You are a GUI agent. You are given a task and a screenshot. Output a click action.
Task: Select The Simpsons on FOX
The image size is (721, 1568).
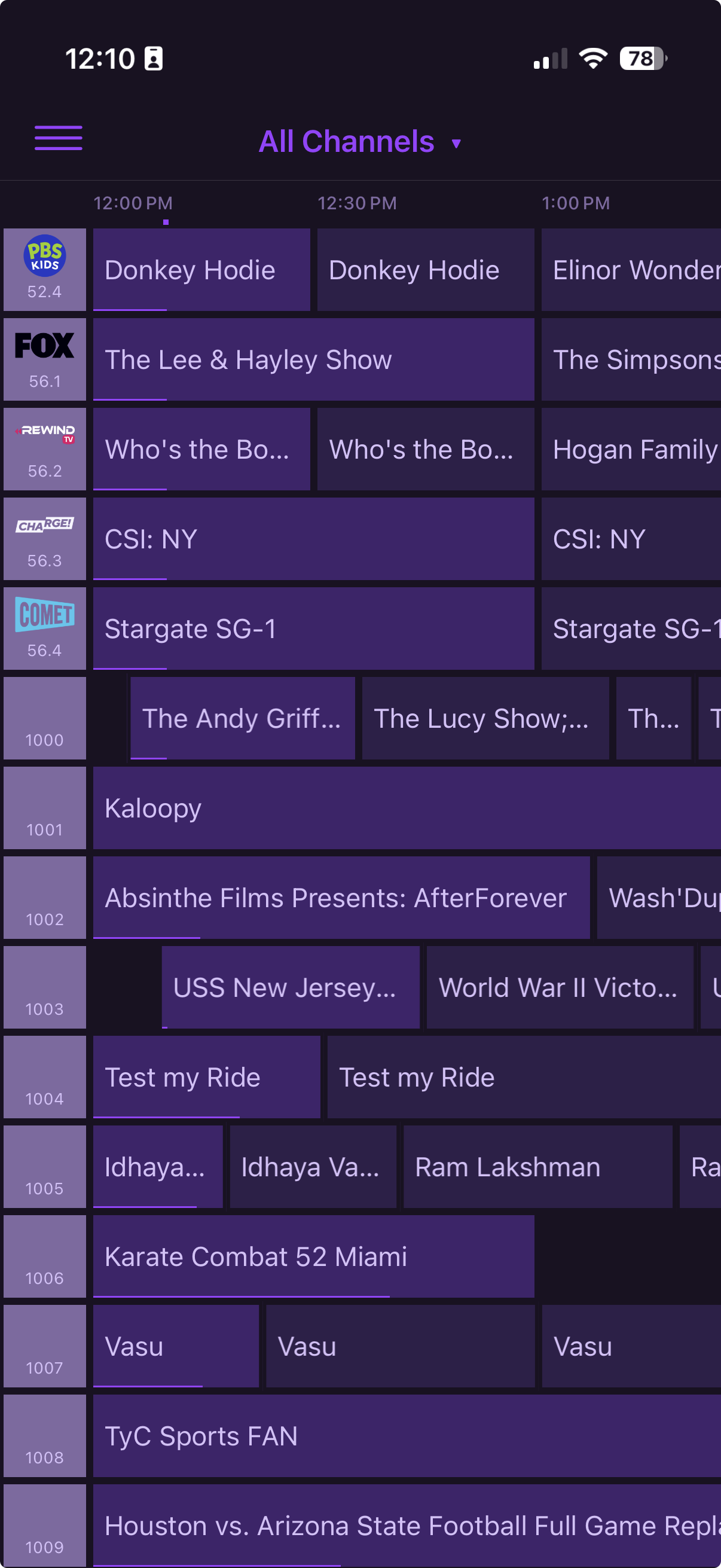click(631, 360)
